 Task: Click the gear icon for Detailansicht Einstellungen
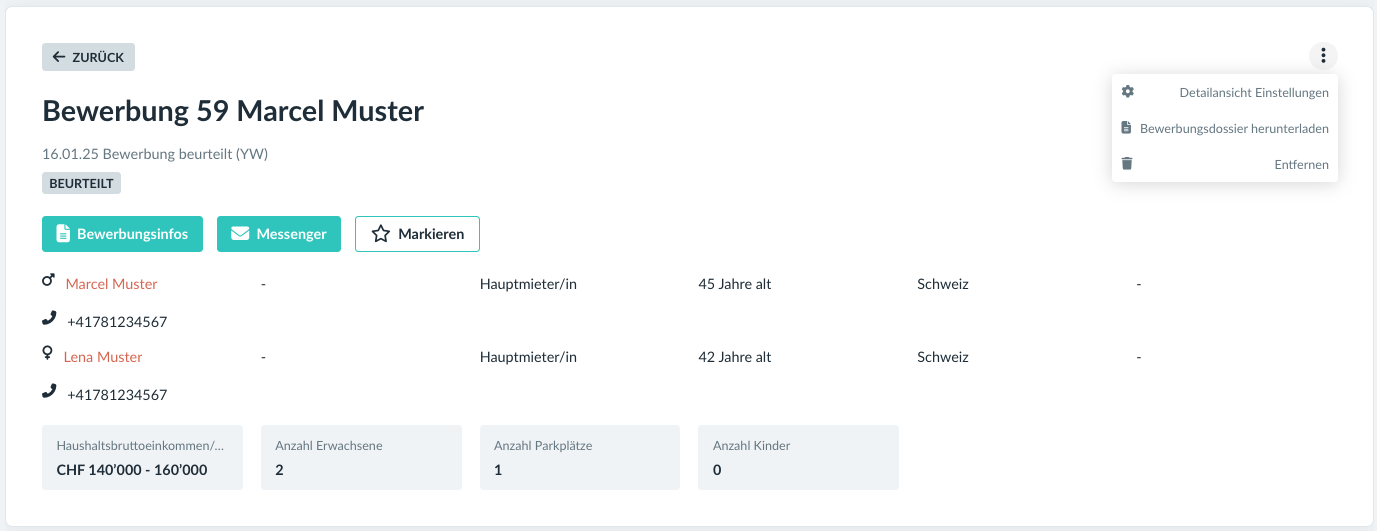click(x=1128, y=91)
